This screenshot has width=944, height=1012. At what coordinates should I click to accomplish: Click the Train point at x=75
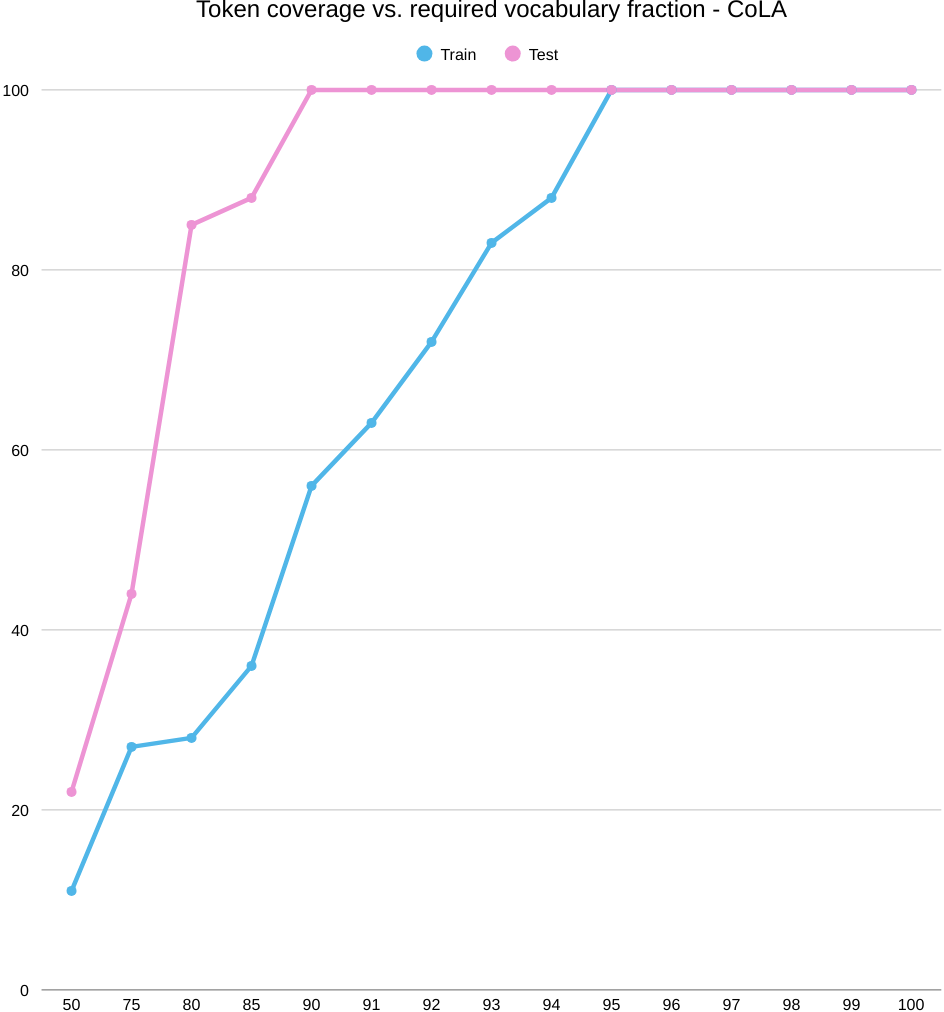coord(131,747)
